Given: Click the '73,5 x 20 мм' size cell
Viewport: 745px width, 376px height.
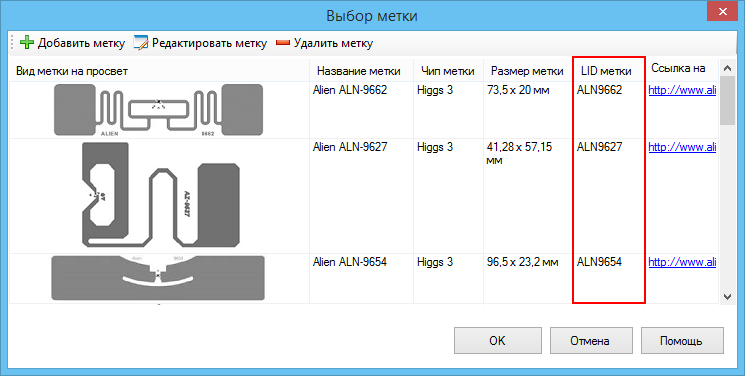Looking at the screenshot, I should [518, 90].
